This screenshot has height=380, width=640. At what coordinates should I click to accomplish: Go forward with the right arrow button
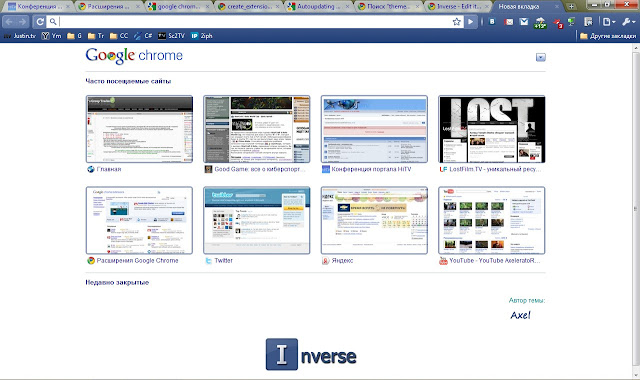pyautogui.click(x=22, y=22)
